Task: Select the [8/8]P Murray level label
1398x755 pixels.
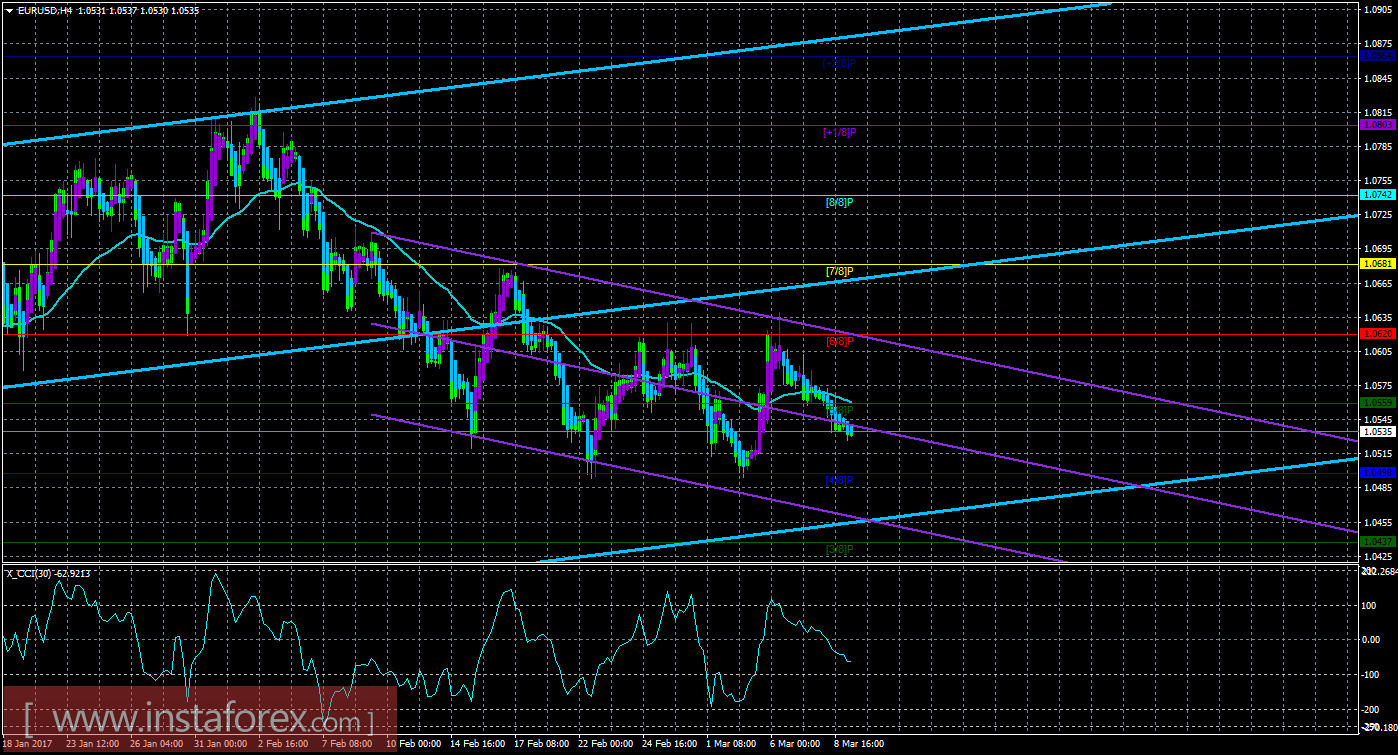Action: [840, 202]
